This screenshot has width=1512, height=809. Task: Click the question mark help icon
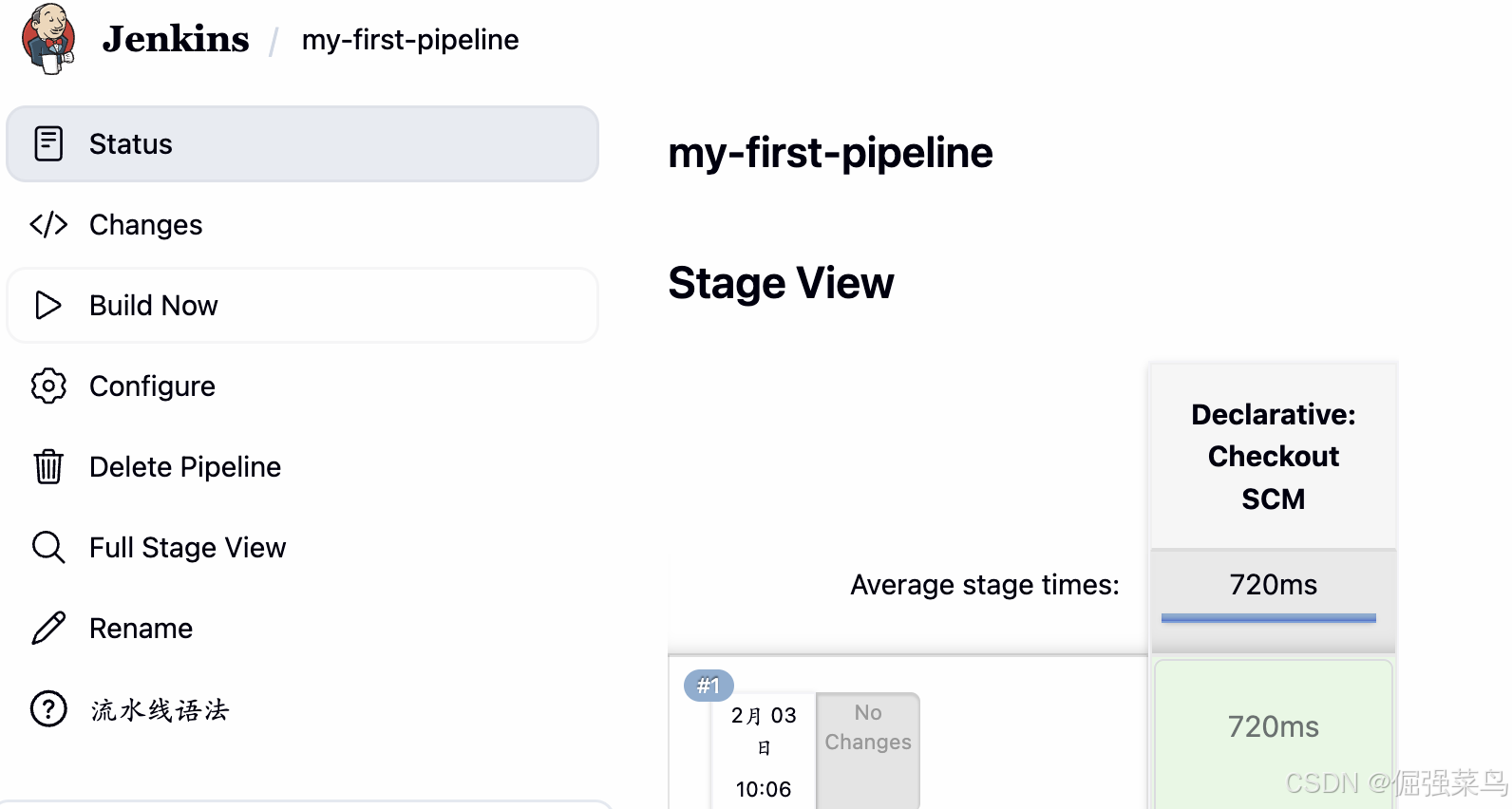click(x=48, y=708)
